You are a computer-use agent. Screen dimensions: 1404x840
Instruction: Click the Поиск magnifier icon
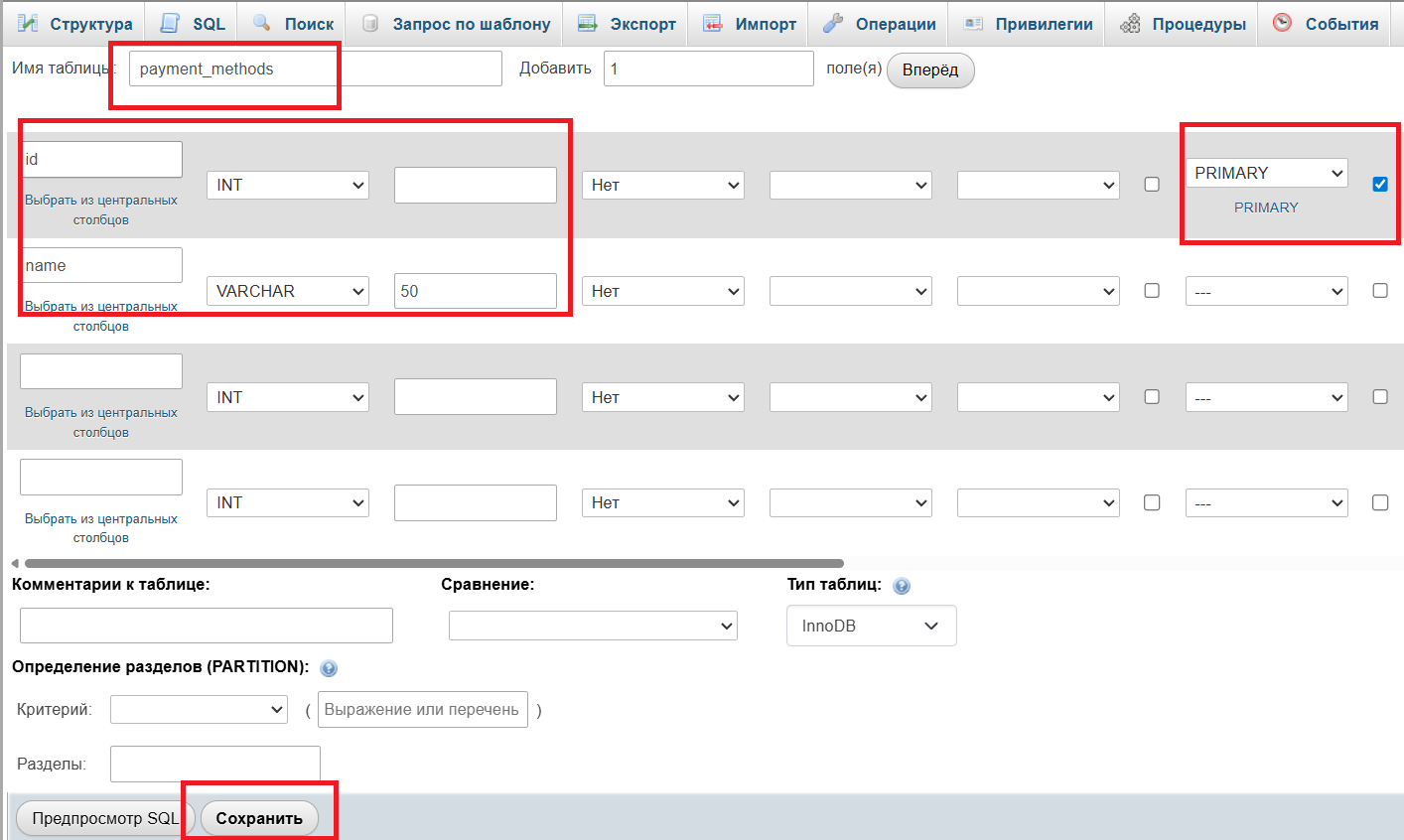(x=262, y=23)
